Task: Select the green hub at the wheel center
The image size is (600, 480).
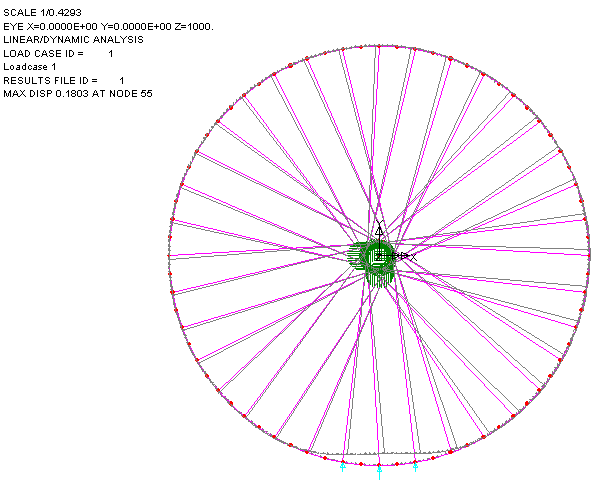Action: point(373,263)
